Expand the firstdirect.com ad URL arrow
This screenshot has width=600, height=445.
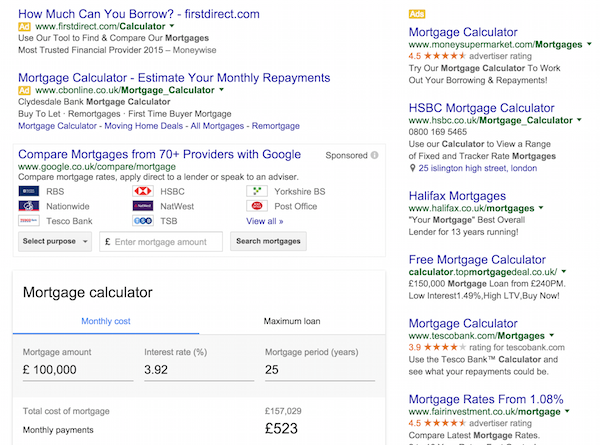click(x=172, y=26)
